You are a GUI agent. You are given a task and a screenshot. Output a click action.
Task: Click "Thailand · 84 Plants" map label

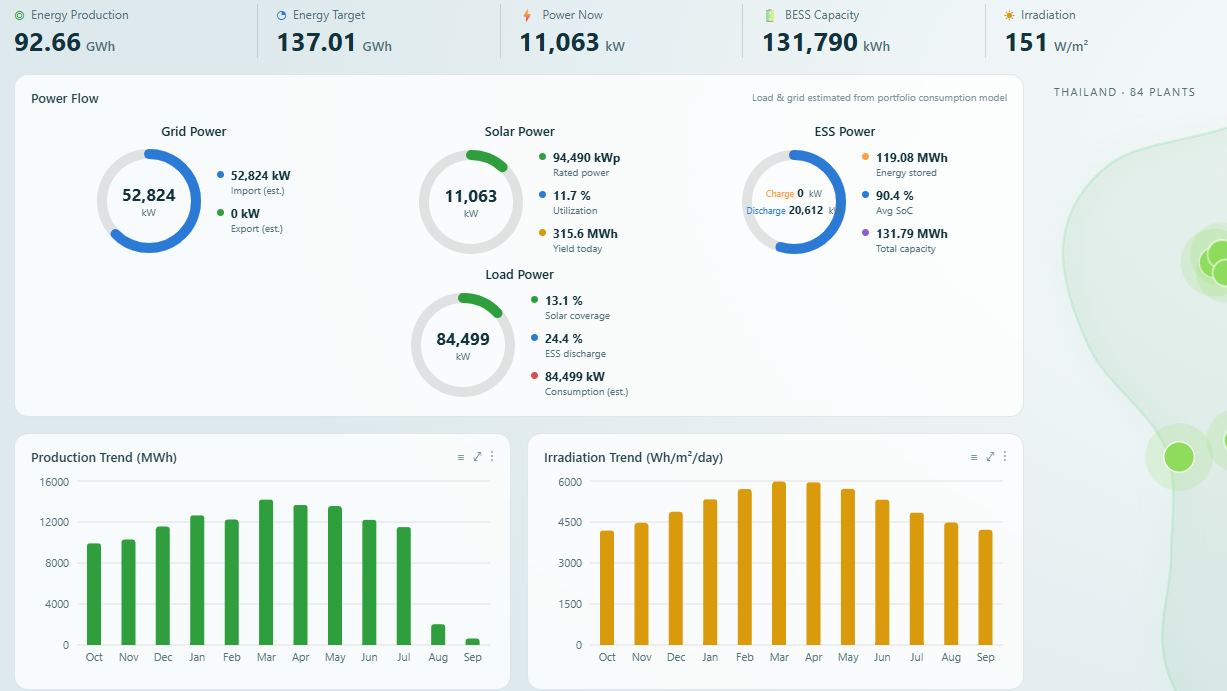(1124, 92)
